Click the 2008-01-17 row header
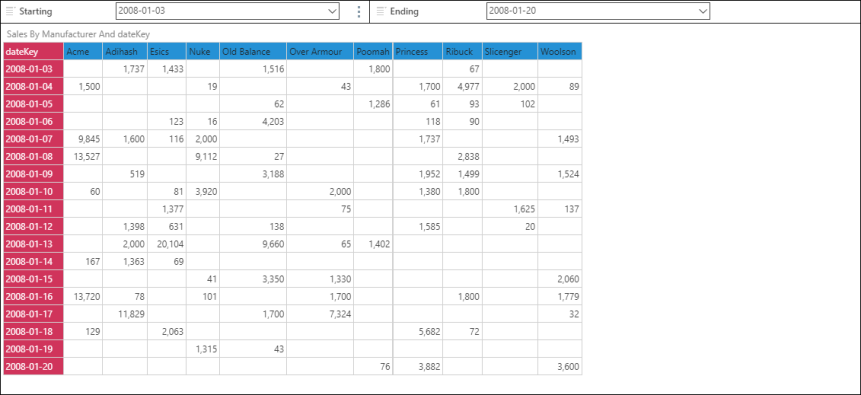 click(33, 314)
